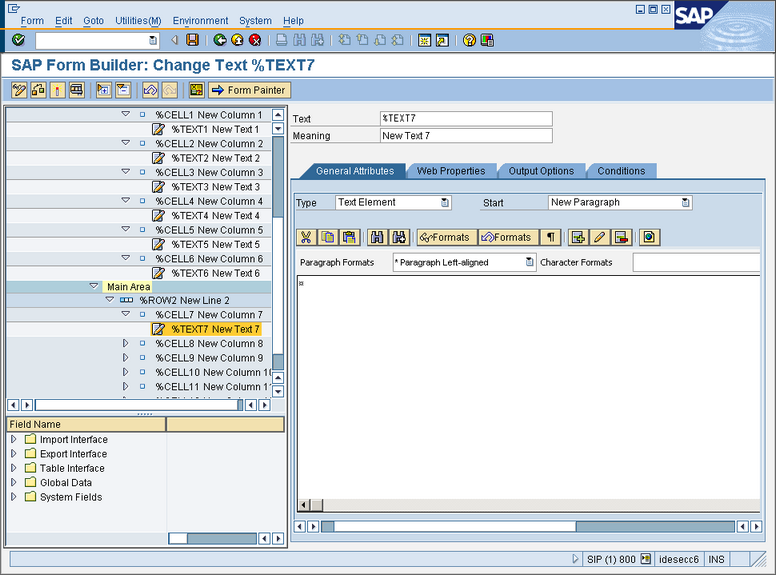Viewport: 776px width, 575px height.
Task: Open the Goto menu
Action: coord(94,21)
